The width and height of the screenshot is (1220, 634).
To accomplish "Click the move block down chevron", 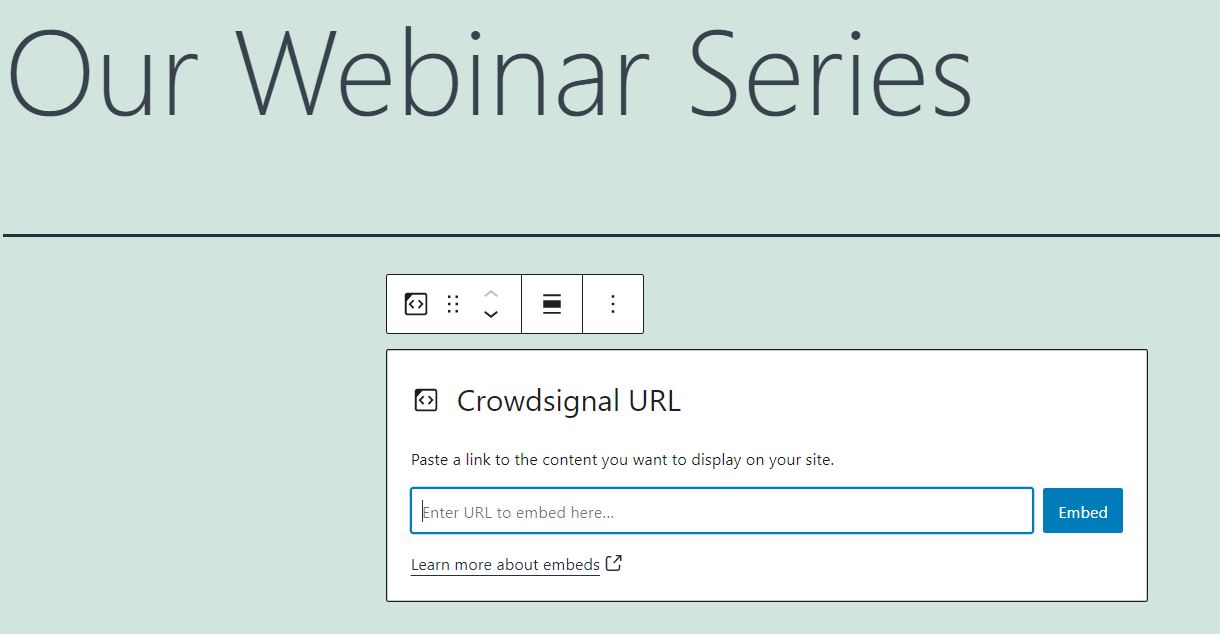I will [491, 314].
